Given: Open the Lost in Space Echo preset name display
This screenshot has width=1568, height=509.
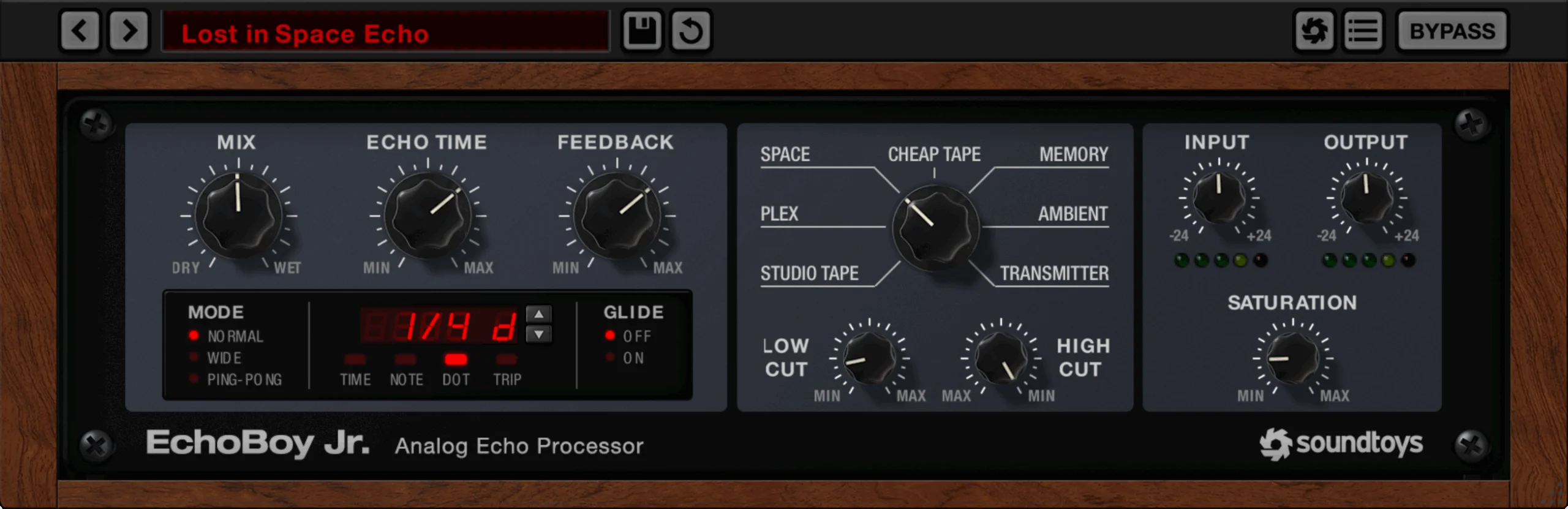Looking at the screenshot, I should click(x=386, y=31).
